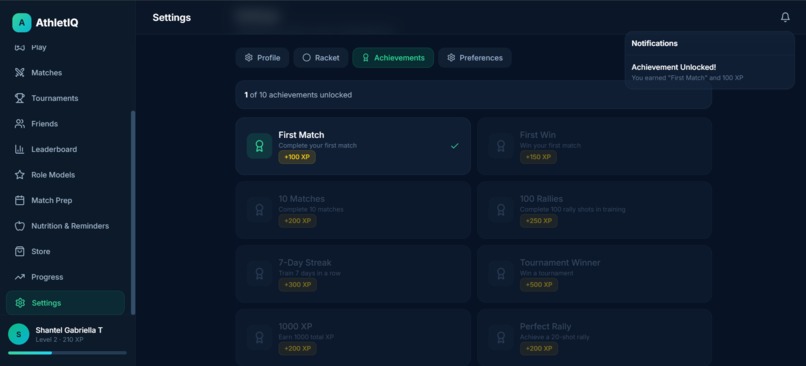Open the Role Models page
806x366 pixels.
point(65,175)
